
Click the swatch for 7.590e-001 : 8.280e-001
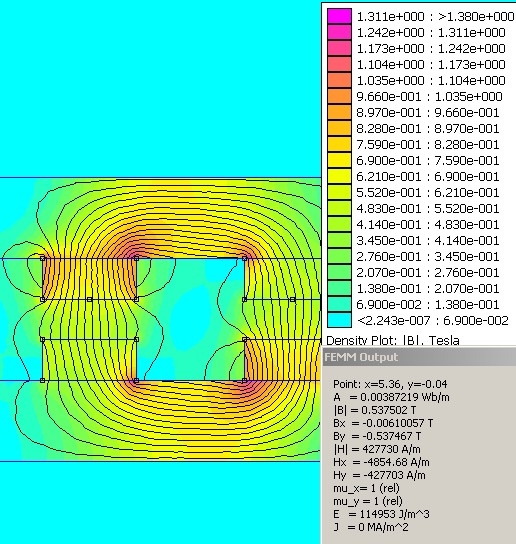pyautogui.click(x=339, y=144)
